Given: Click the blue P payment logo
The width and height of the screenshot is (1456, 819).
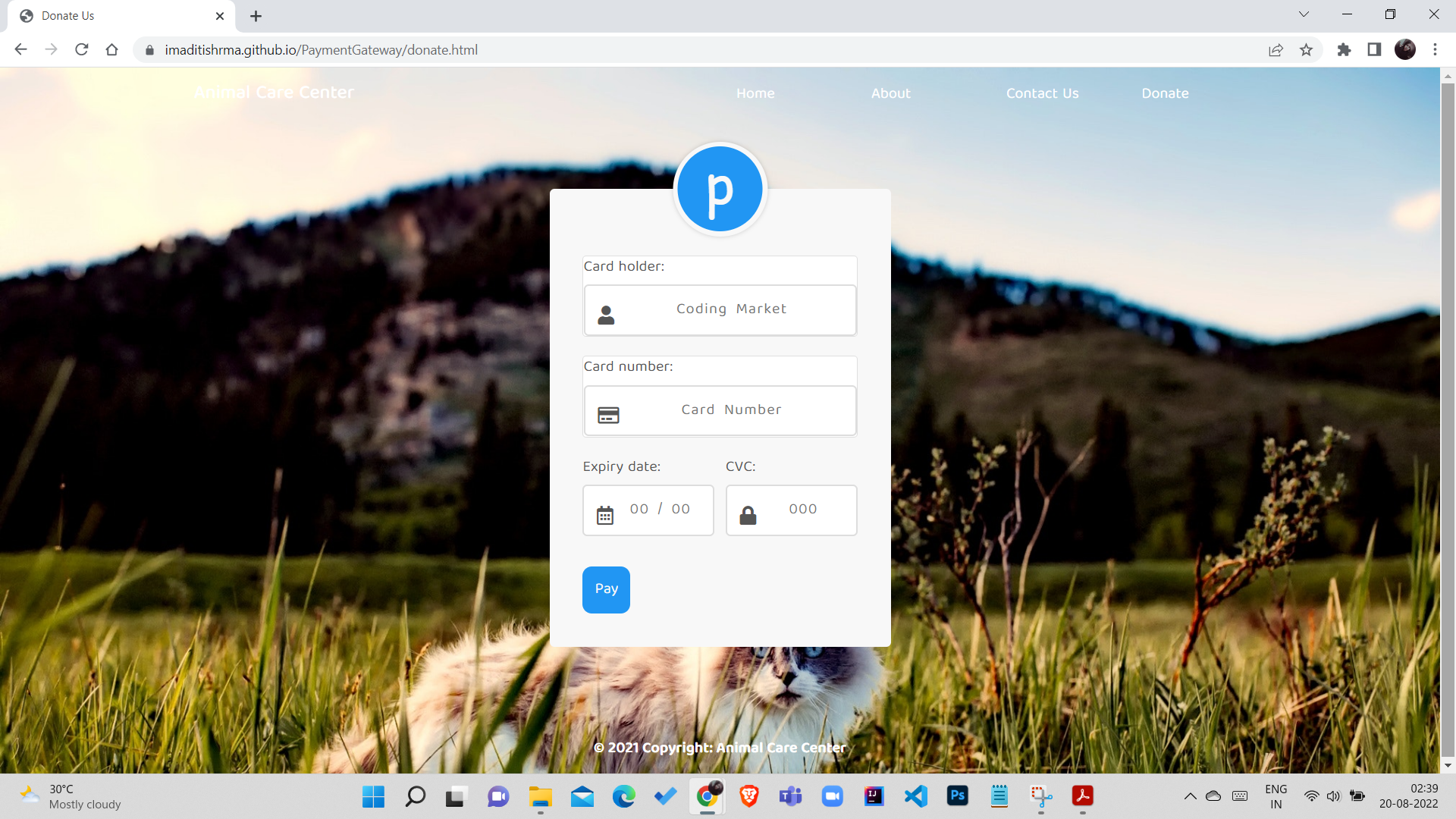Looking at the screenshot, I should point(720,189).
